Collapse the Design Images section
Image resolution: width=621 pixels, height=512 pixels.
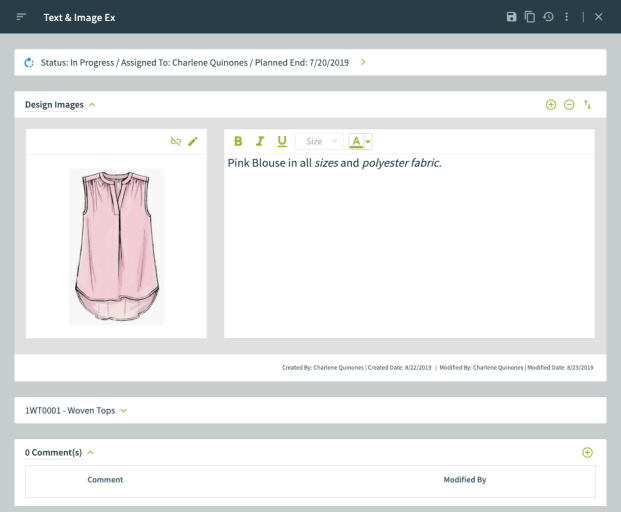tap(92, 104)
